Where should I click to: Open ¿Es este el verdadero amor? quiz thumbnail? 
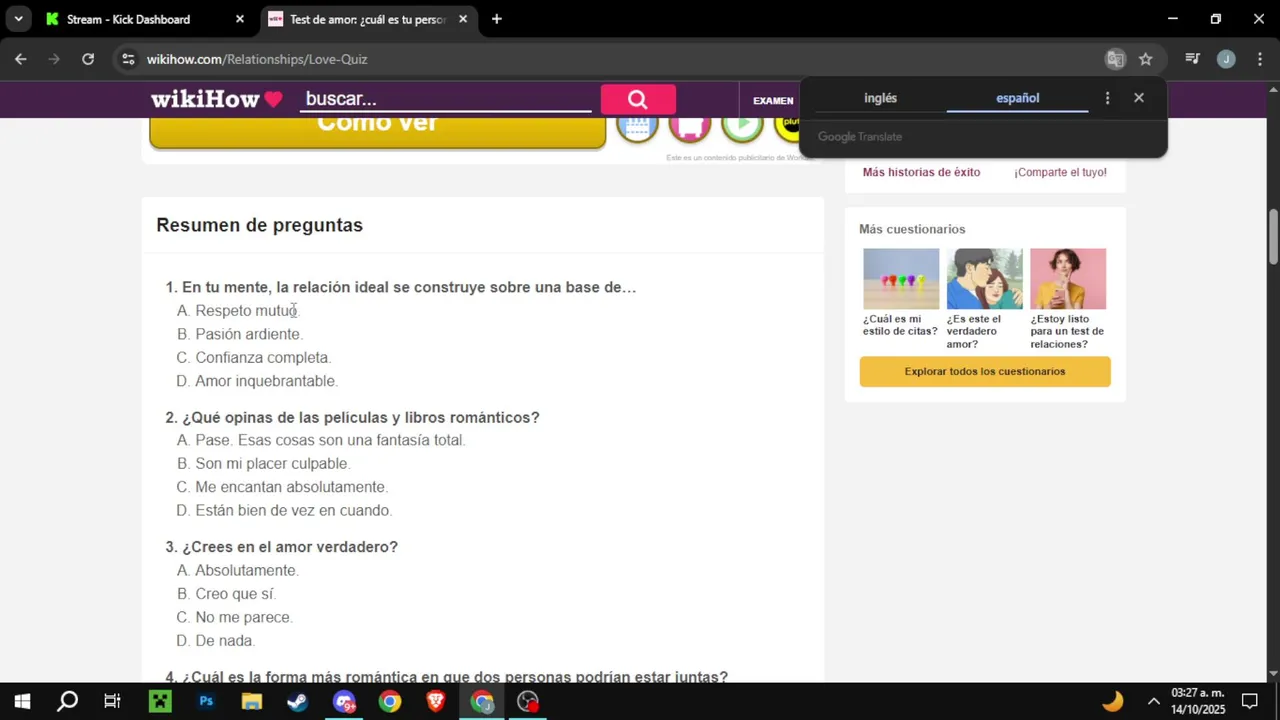pyautogui.click(x=985, y=279)
